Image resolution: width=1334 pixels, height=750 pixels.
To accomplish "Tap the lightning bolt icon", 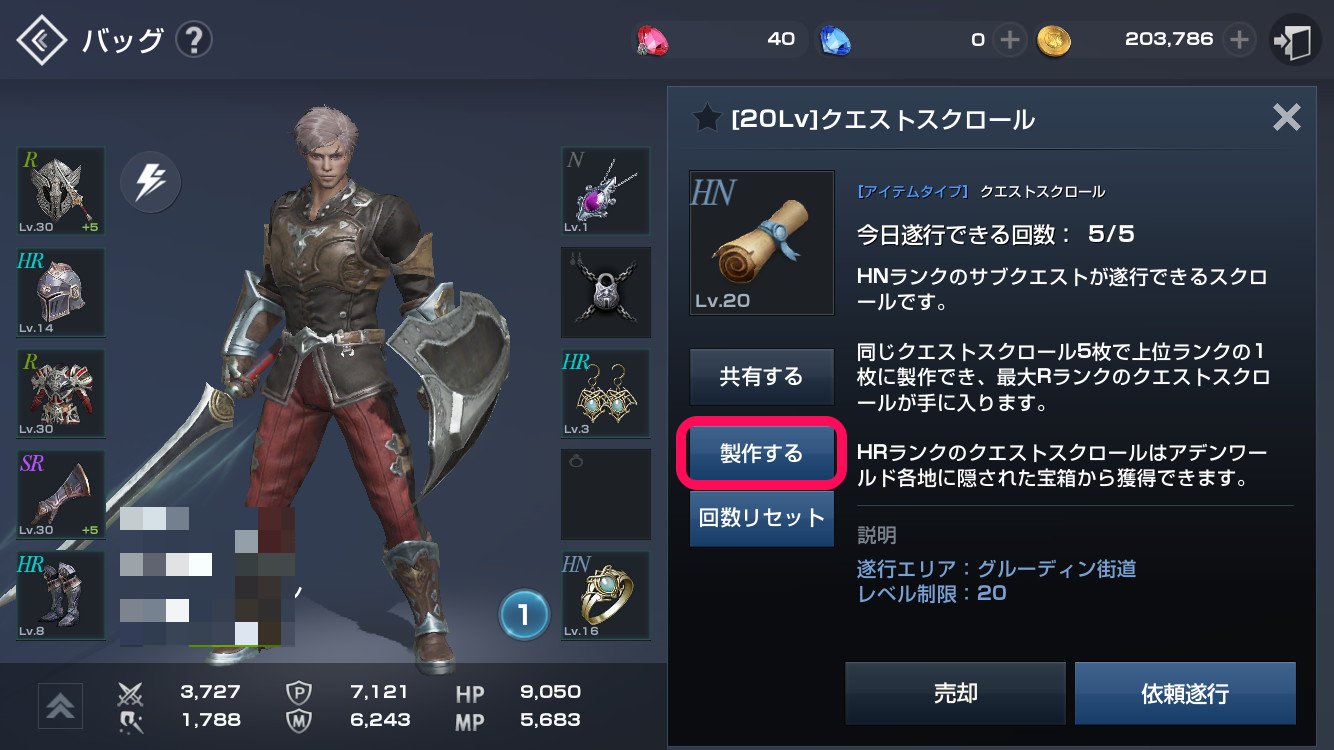I will tap(150, 182).
